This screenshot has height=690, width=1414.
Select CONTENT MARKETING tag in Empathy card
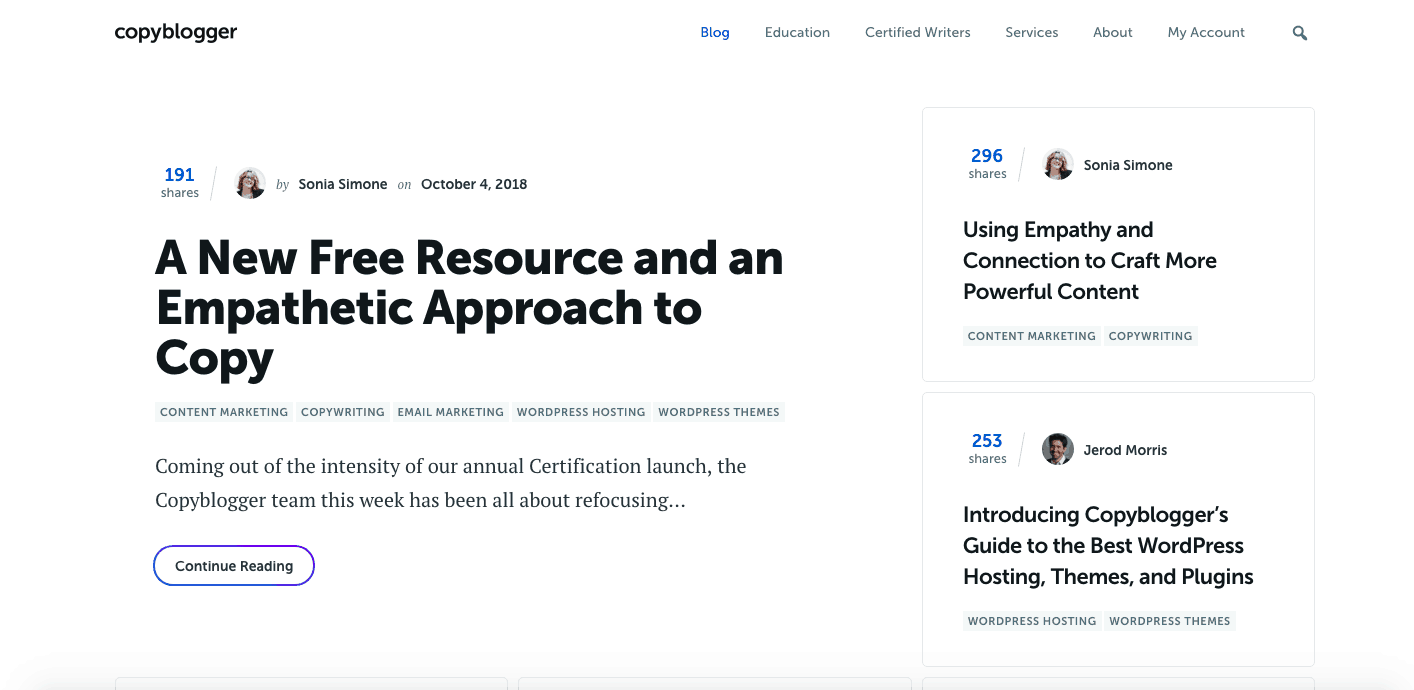1032,336
